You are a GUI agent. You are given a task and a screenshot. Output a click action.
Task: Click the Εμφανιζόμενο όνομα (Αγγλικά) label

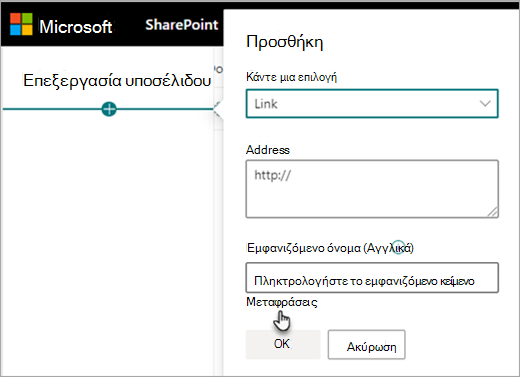click(x=330, y=248)
